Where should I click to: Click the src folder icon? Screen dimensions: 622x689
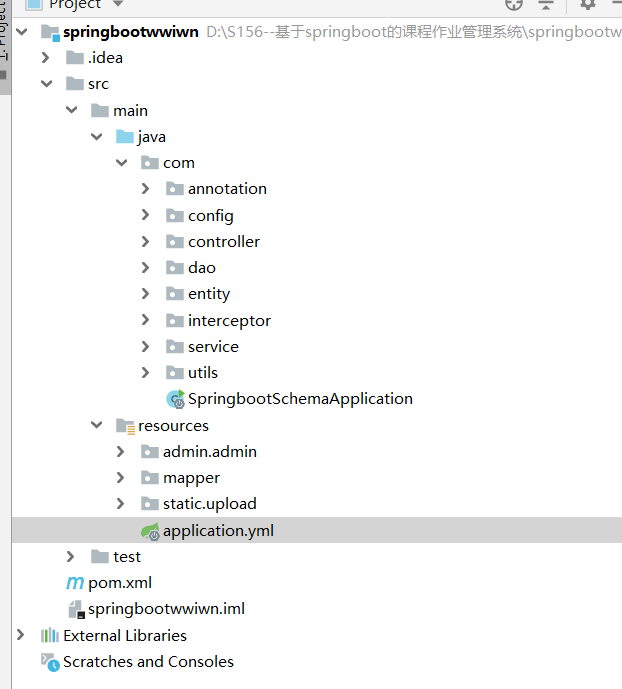pyautogui.click(x=75, y=83)
